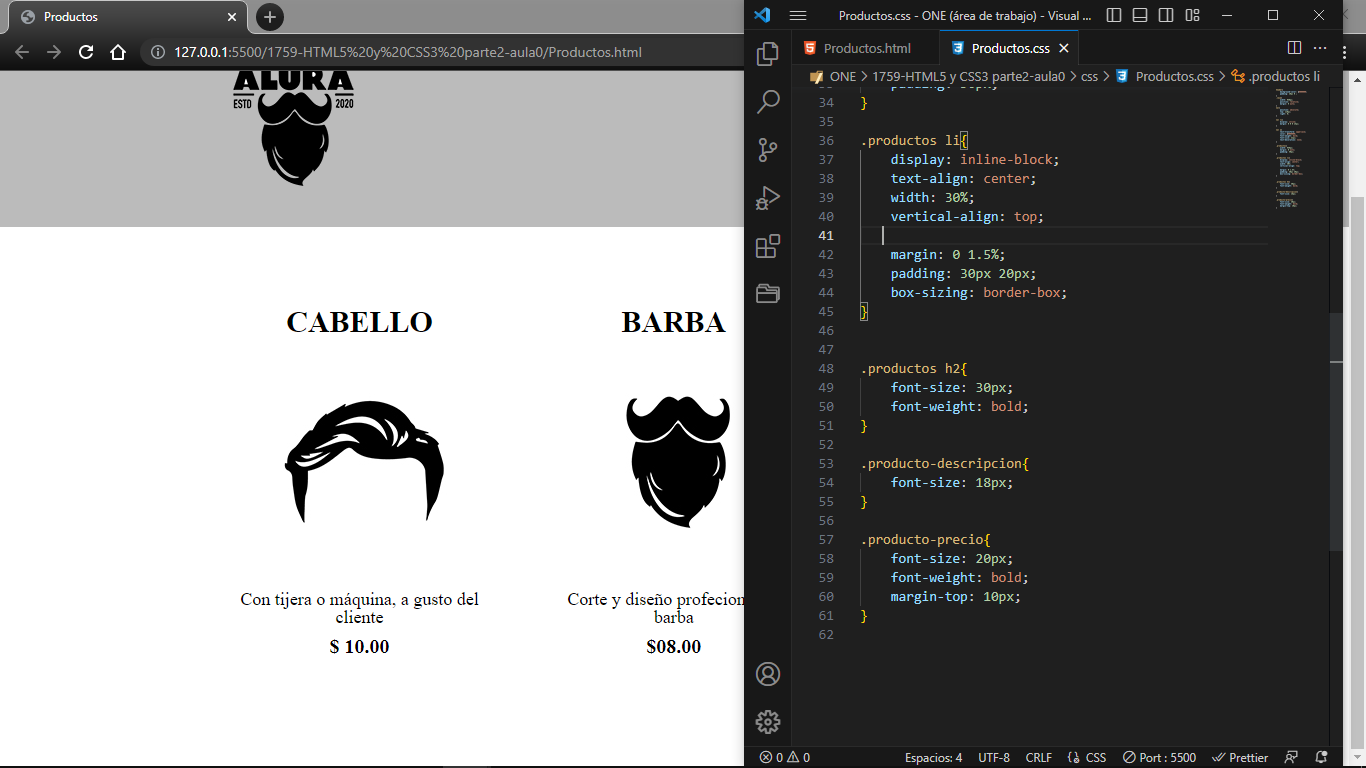The height and width of the screenshot is (768, 1366).
Task: Open the VS Code hamburger application menu
Action: click(x=797, y=15)
